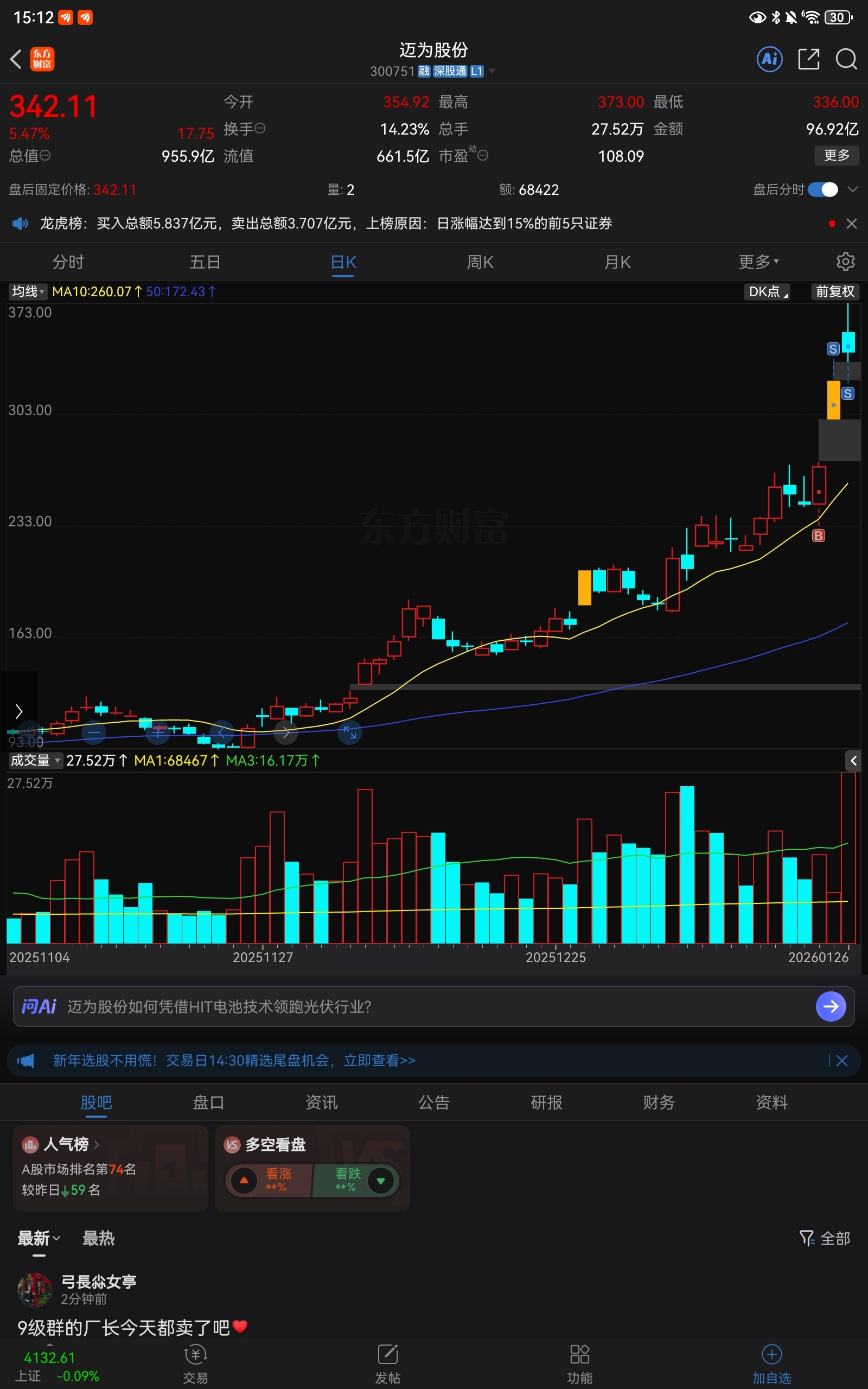Toggle the DK点 indicator
Image resolution: width=868 pixels, height=1389 pixels.
point(767,291)
